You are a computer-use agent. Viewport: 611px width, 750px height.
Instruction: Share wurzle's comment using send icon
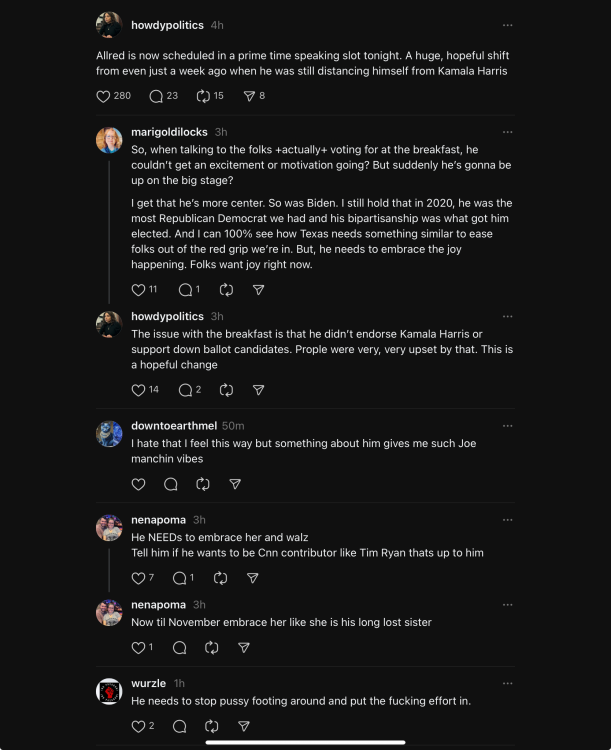[x=244, y=726]
